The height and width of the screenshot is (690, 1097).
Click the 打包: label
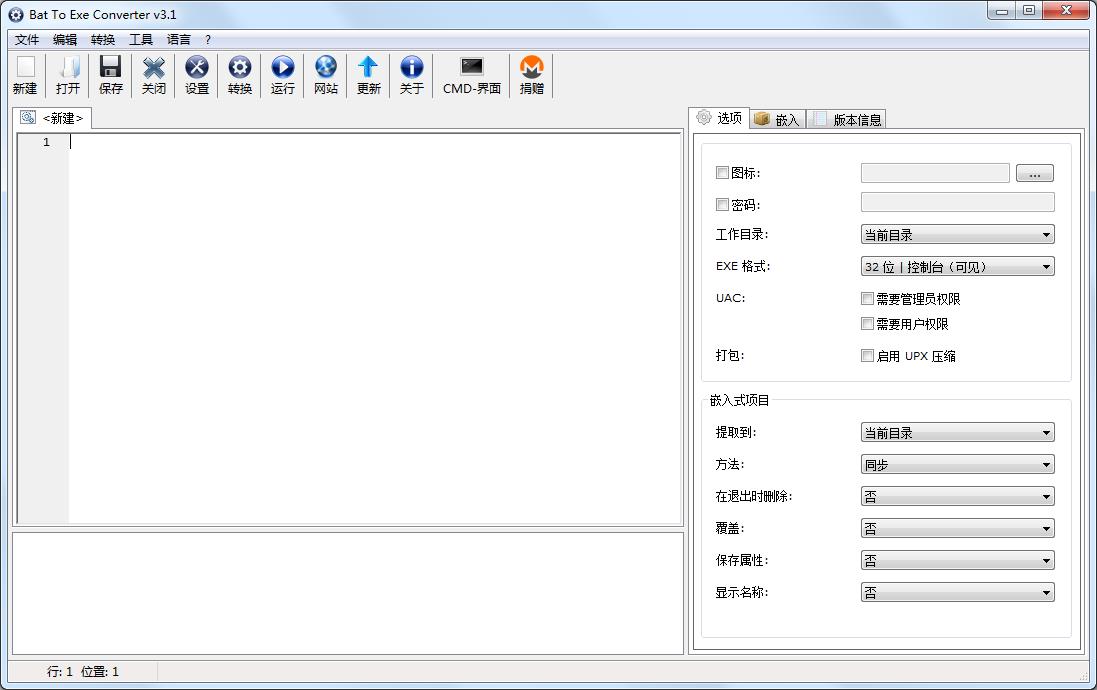[x=730, y=355]
